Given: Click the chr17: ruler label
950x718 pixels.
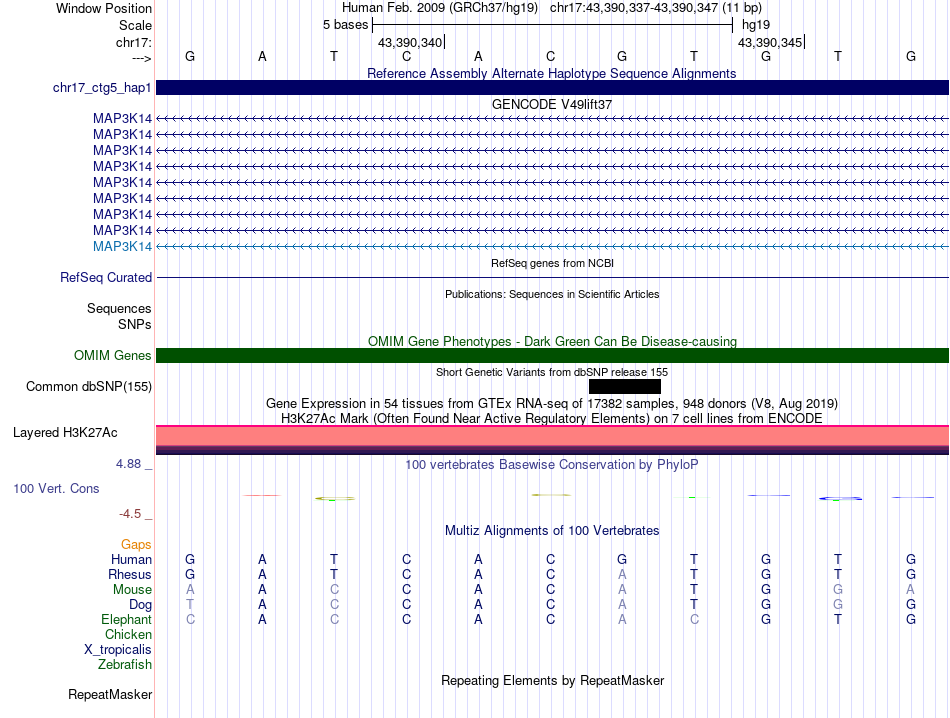Looking at the screenshot, I should point(134,42).
